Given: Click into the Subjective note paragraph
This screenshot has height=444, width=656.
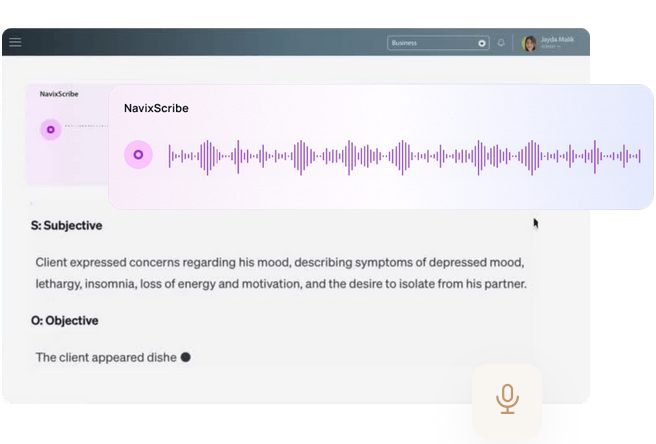Looking at the screenshot, I should 280,273.
